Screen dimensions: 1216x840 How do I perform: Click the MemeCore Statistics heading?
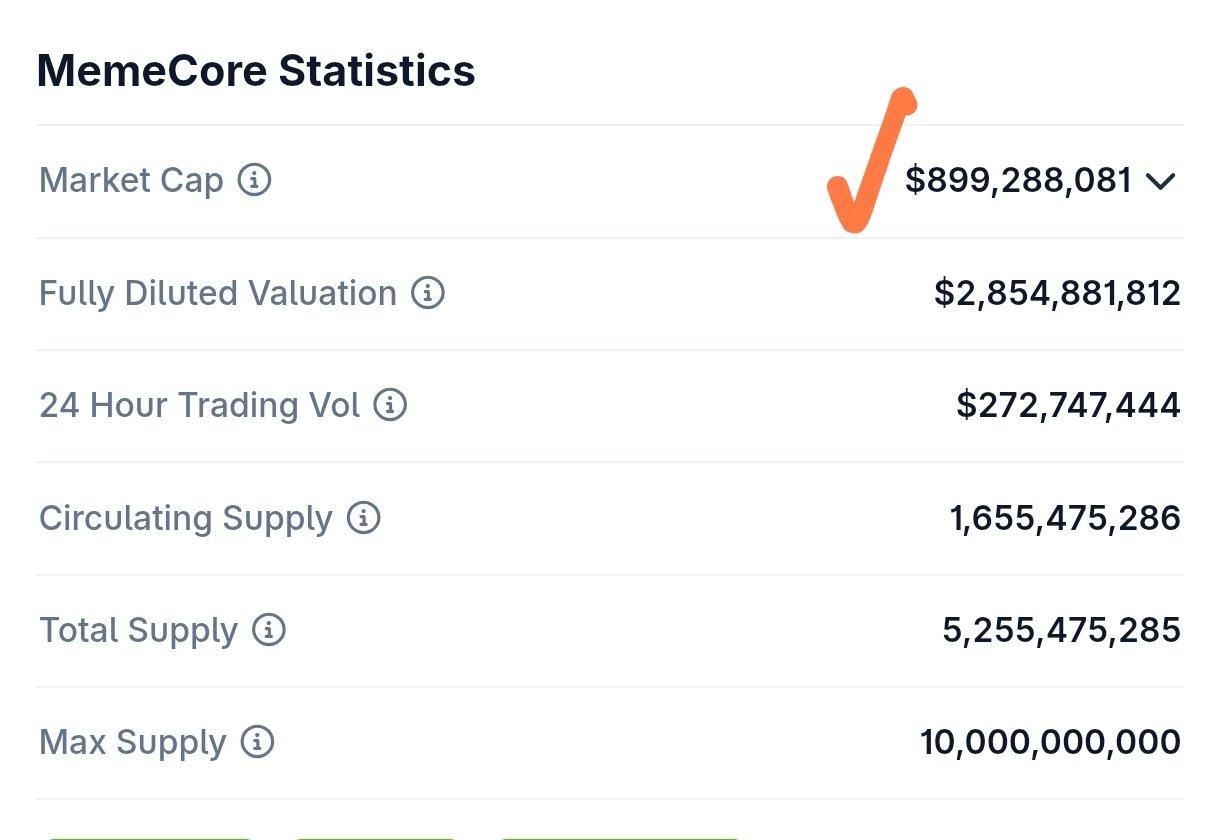tap(256, 71)
